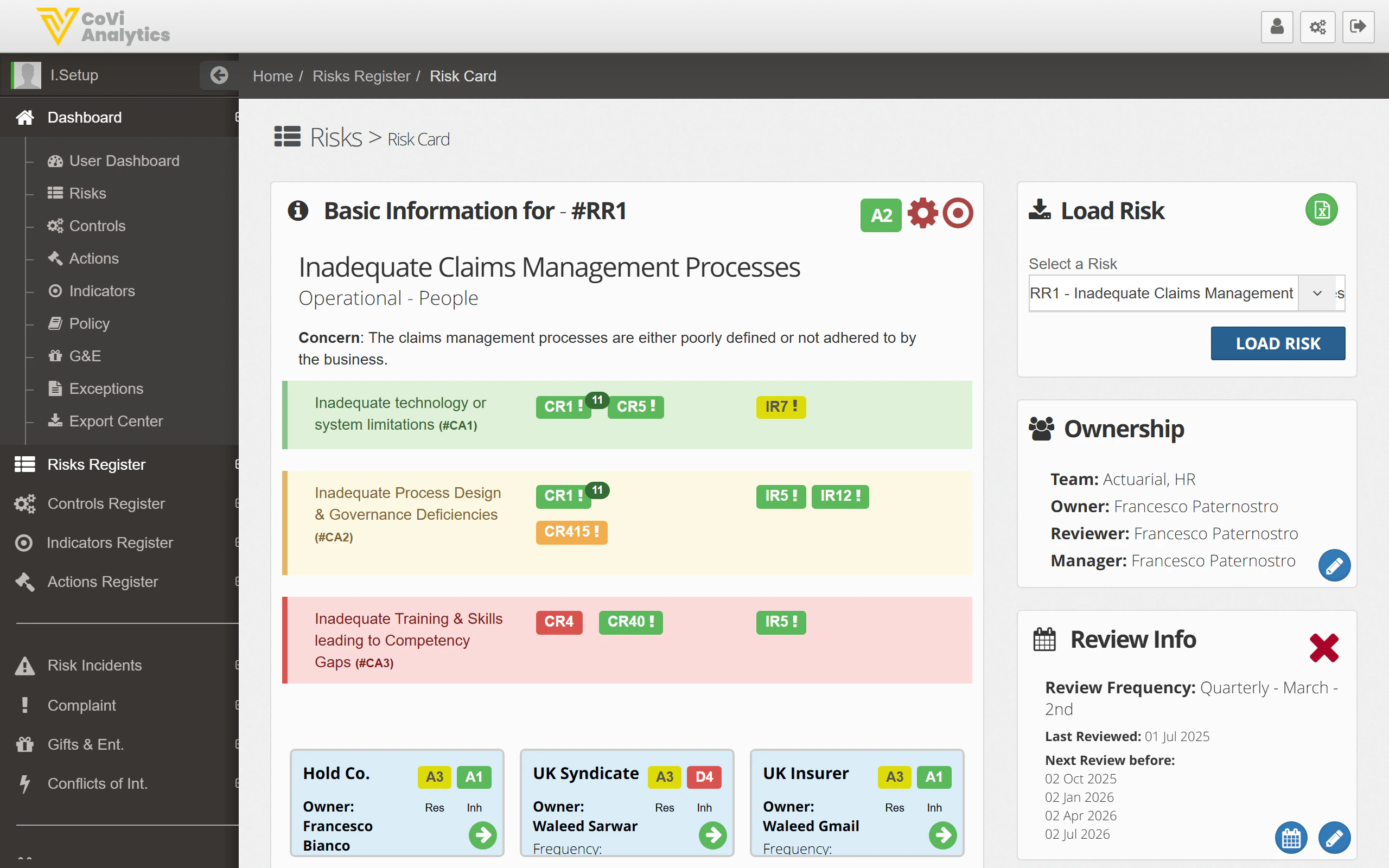Click the red gear icon beside A2 badge
1389x868 pixels.
(x=922, y=214)
